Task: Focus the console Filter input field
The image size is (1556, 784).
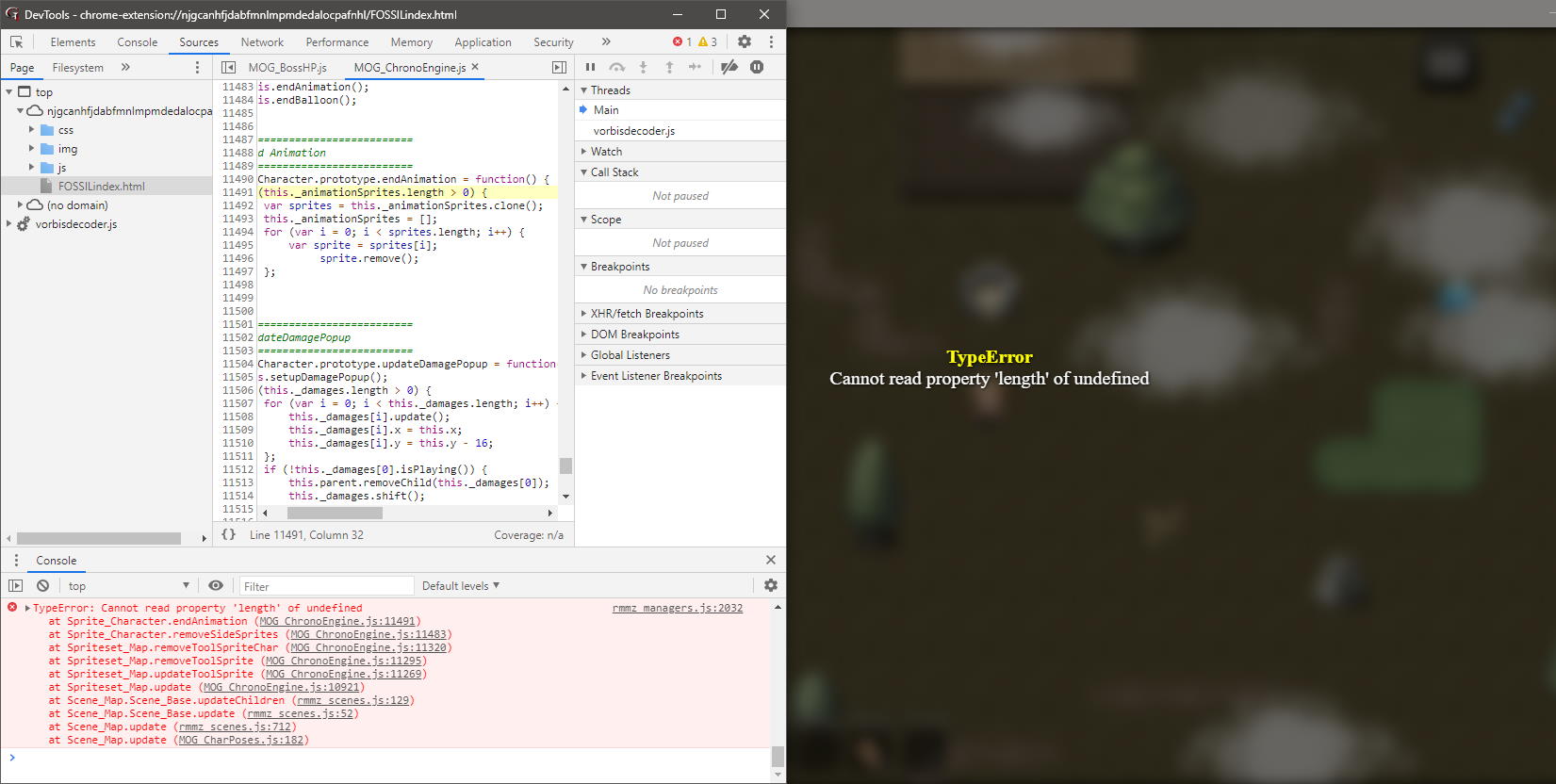Action: pos(326,586)
